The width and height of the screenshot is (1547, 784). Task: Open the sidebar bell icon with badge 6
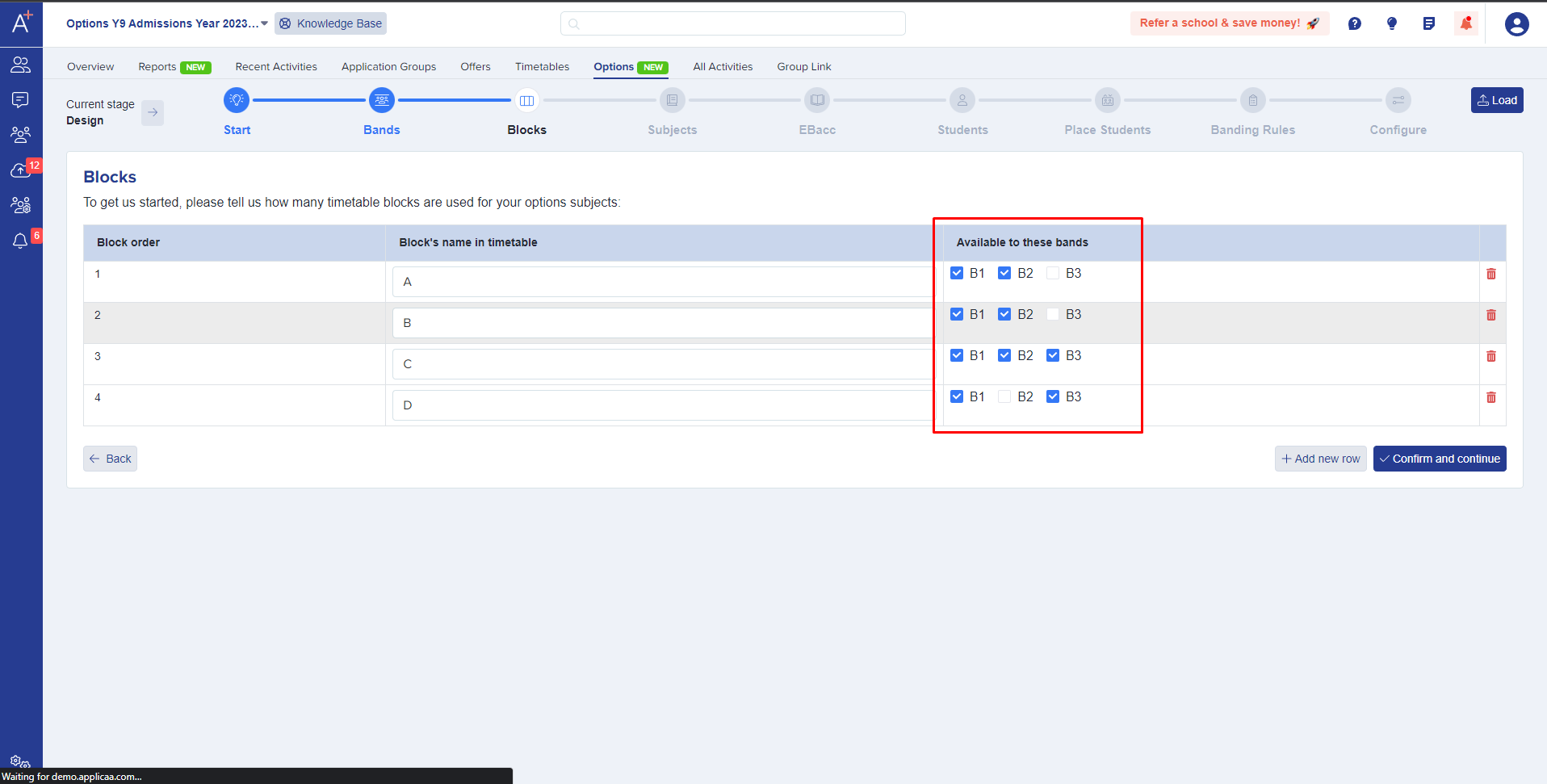point(20,241)
